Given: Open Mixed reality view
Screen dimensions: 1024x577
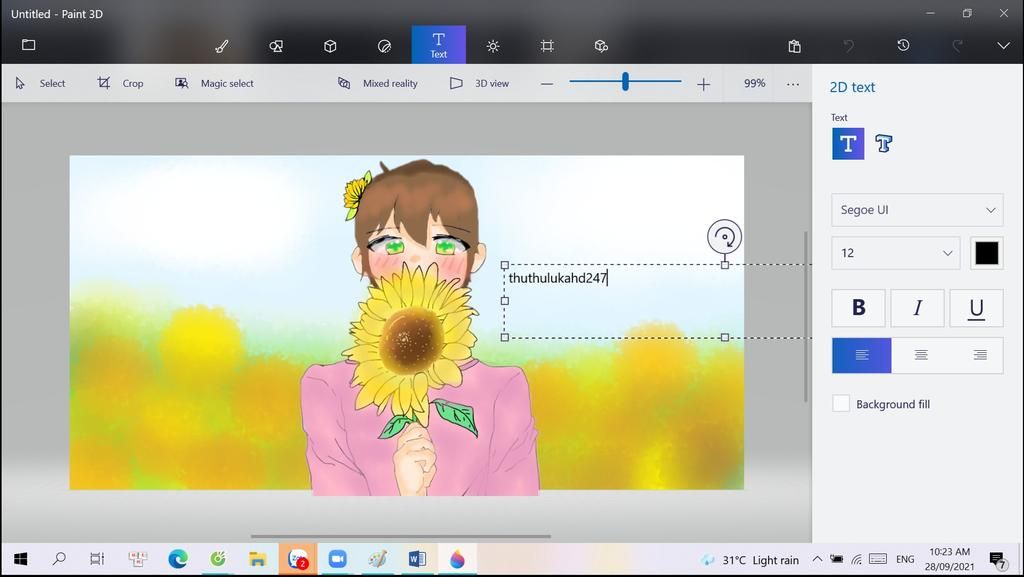Looking at the screenshot, I should [x=377, y=84].
